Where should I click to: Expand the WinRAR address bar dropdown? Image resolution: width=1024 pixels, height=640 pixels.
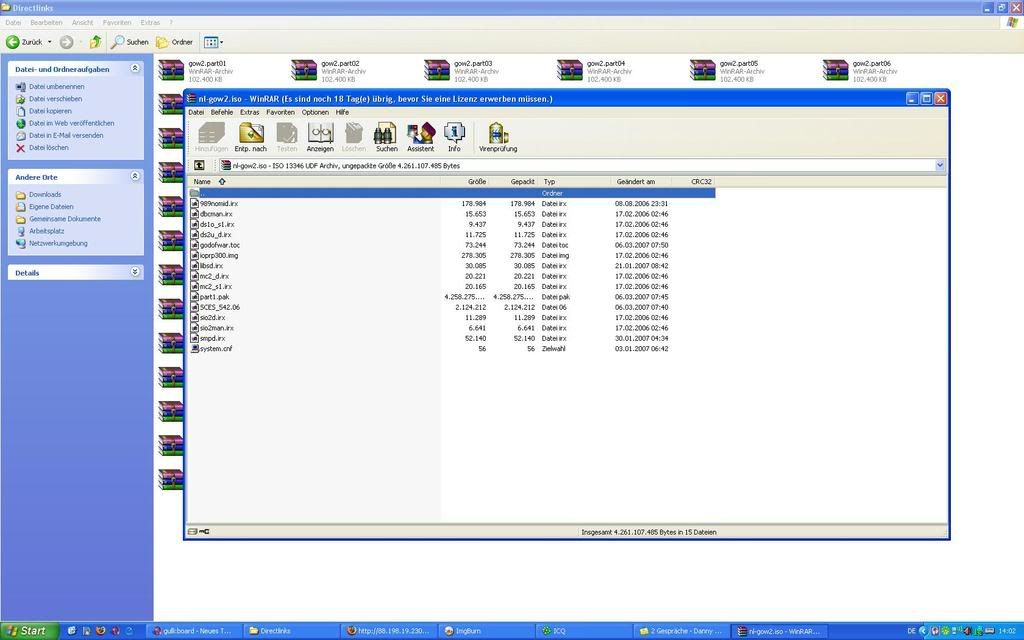(x=940, y=165)
